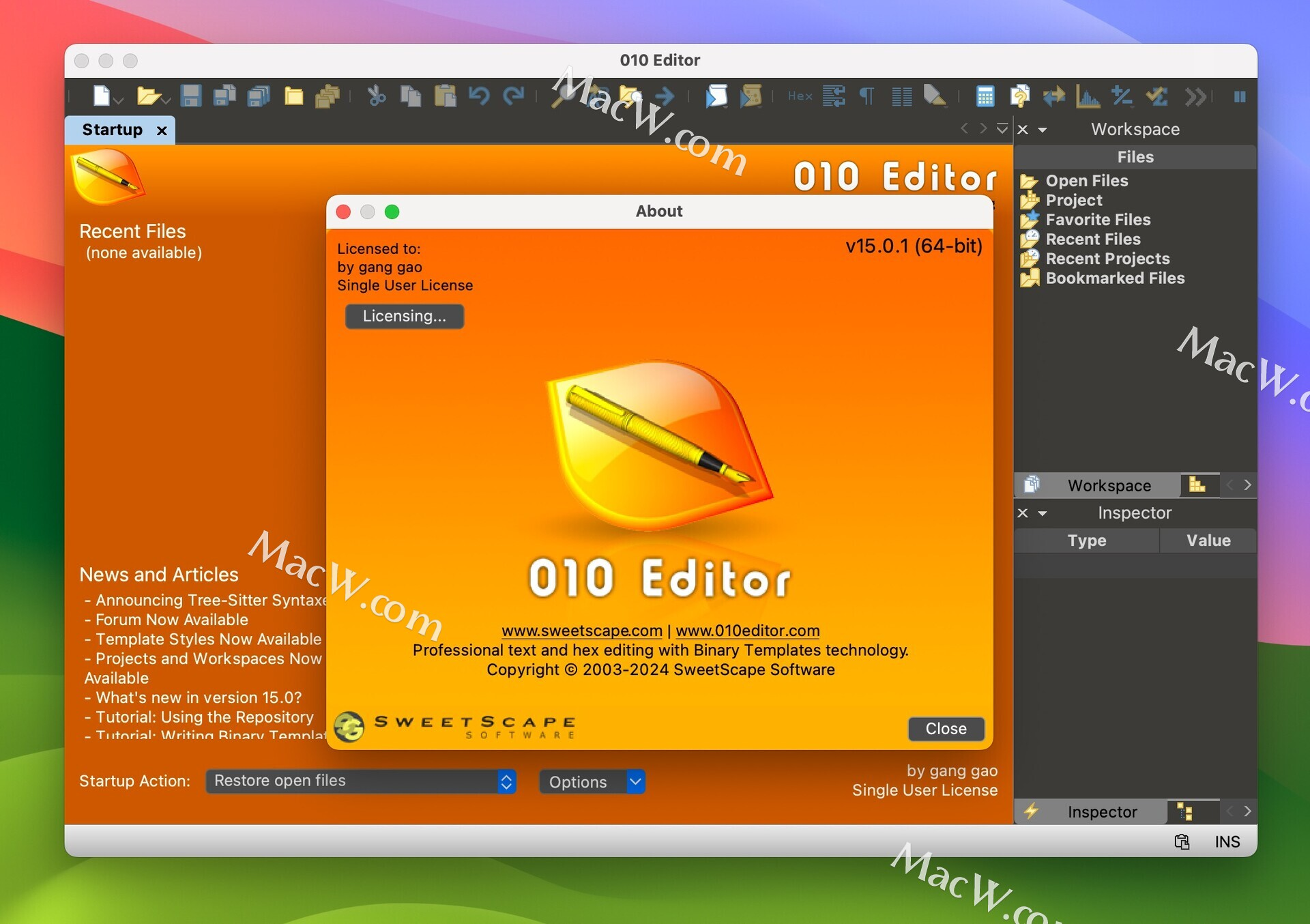This screenshot has height=924, width=1310.
Task: Open the Startup Action Restore open files dropdown
Action: tap(361, 781)
